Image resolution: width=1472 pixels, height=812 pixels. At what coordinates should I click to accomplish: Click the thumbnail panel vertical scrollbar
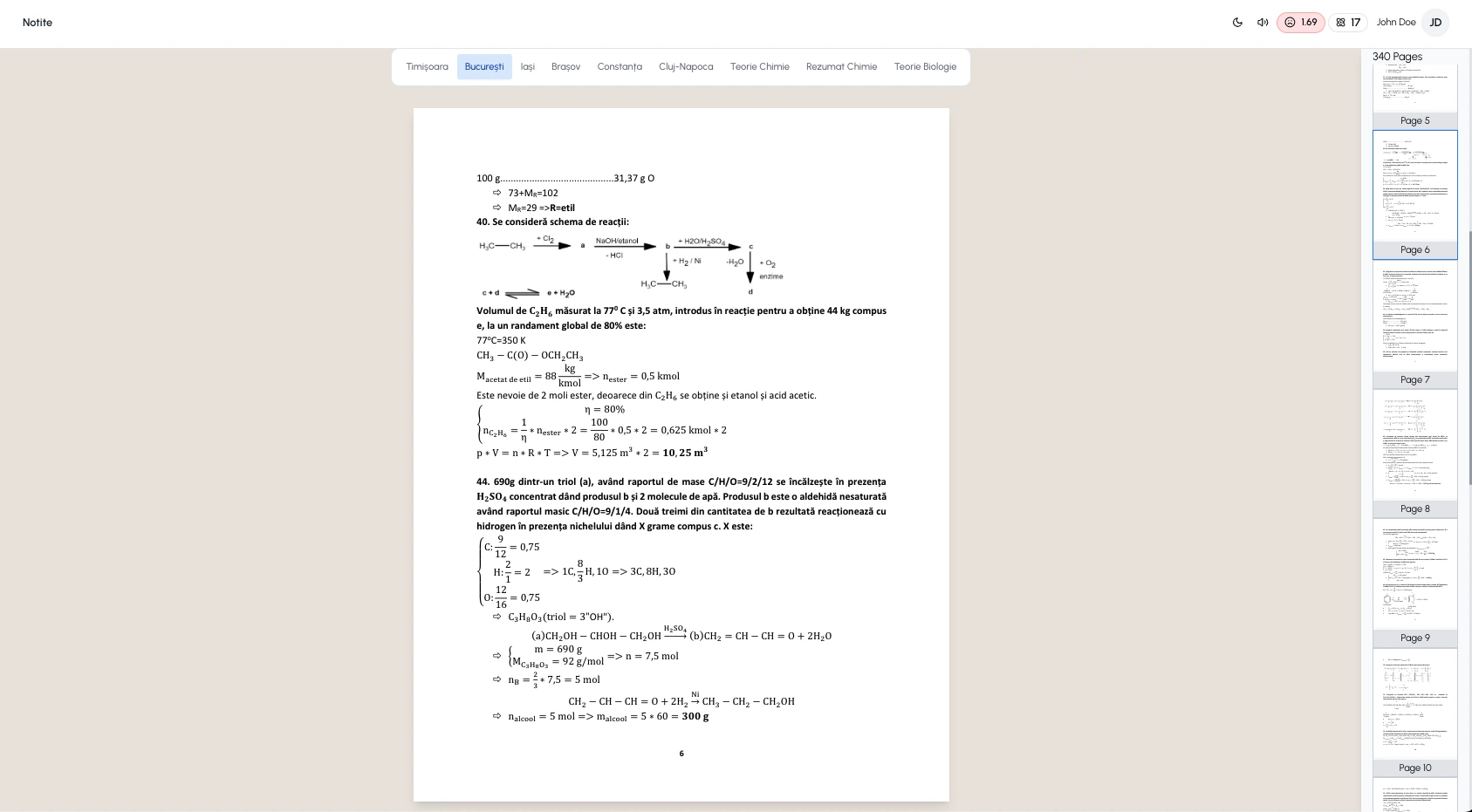coord(1469,358)
